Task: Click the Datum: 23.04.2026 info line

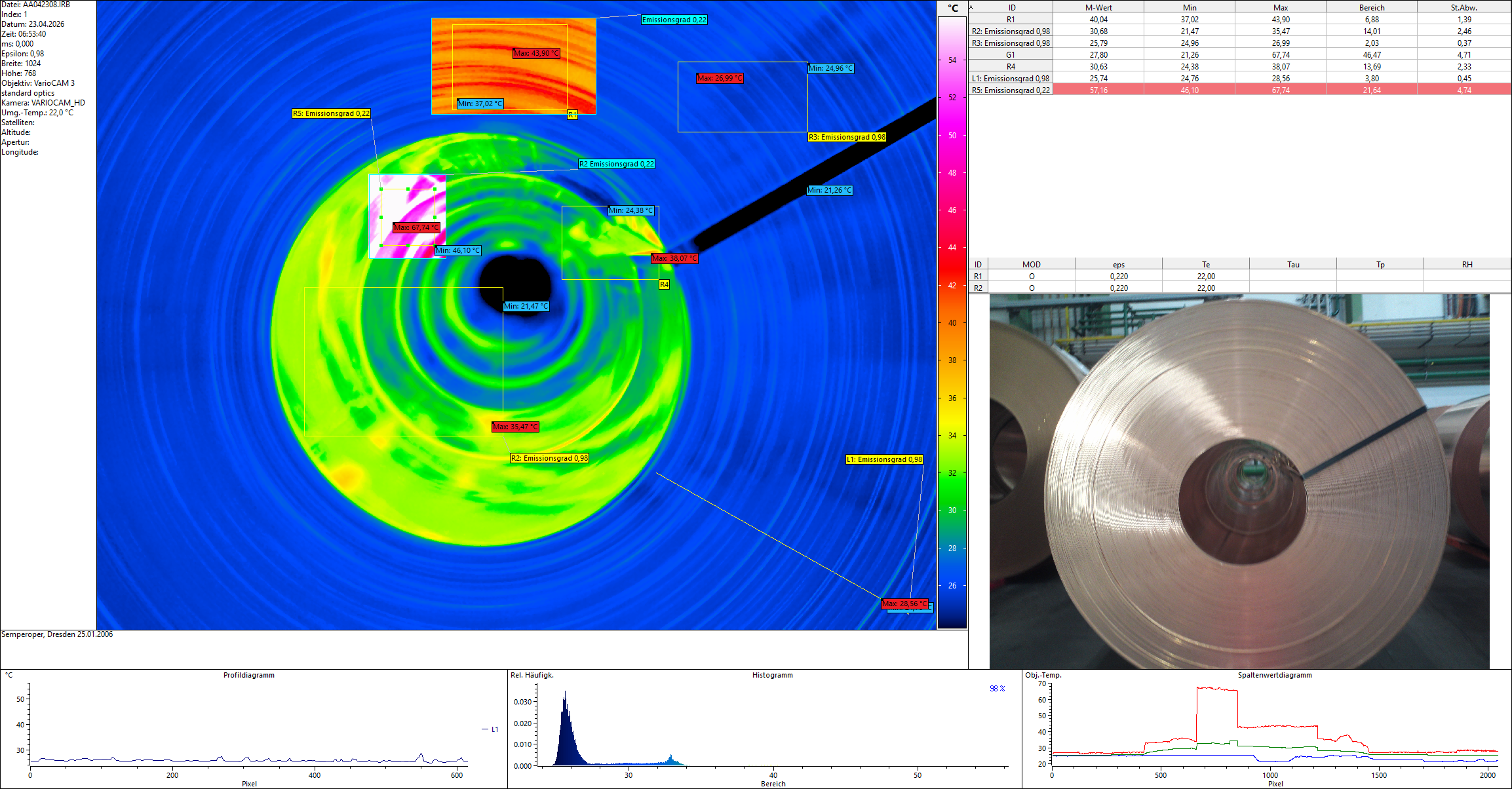Action: pos(33,24)
